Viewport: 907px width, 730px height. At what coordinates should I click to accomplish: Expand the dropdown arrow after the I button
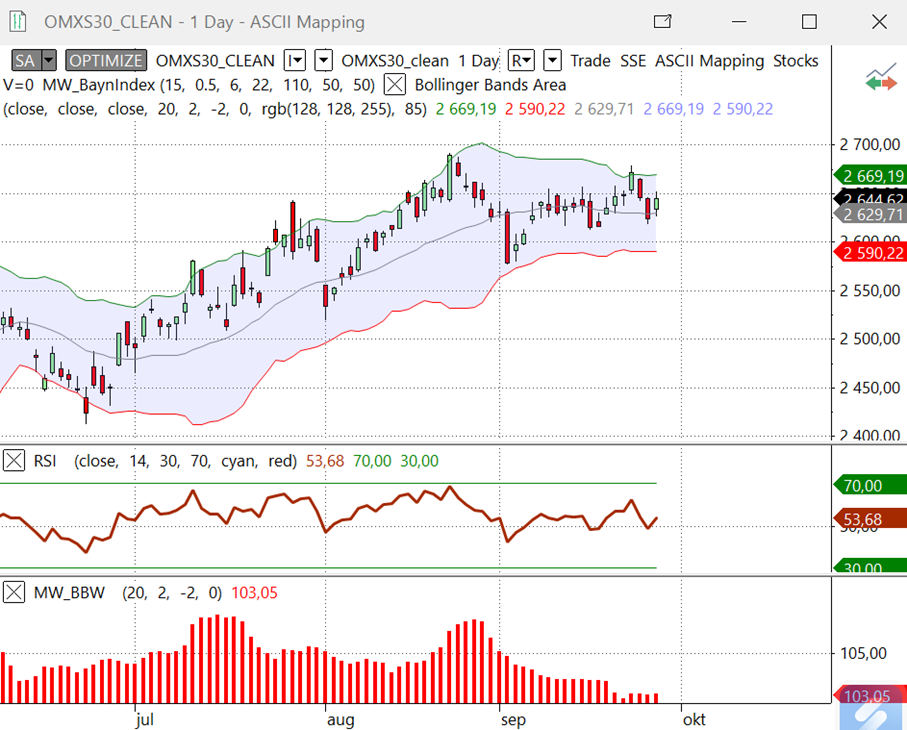pyautogui.click(x=324, y=61)
